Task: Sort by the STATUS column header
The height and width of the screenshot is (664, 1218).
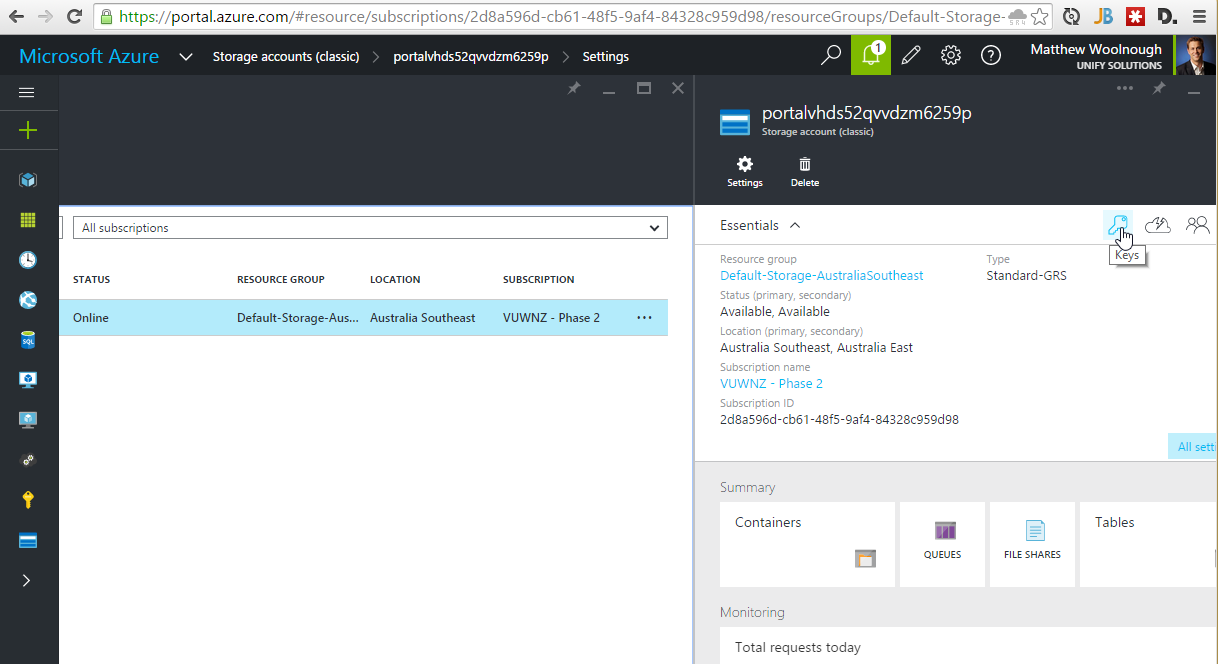Action: (x=91, y=279)
